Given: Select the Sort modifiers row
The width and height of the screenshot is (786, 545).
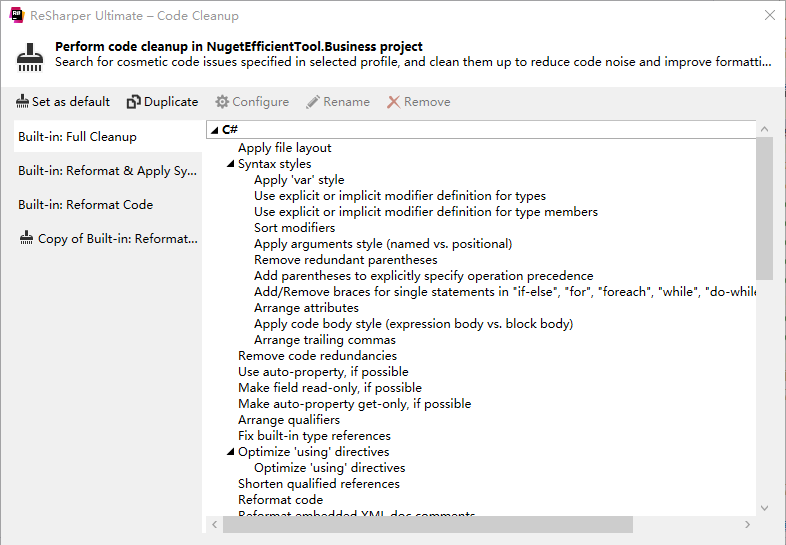Looking at the screenshot, I should [x=294, y=228].
